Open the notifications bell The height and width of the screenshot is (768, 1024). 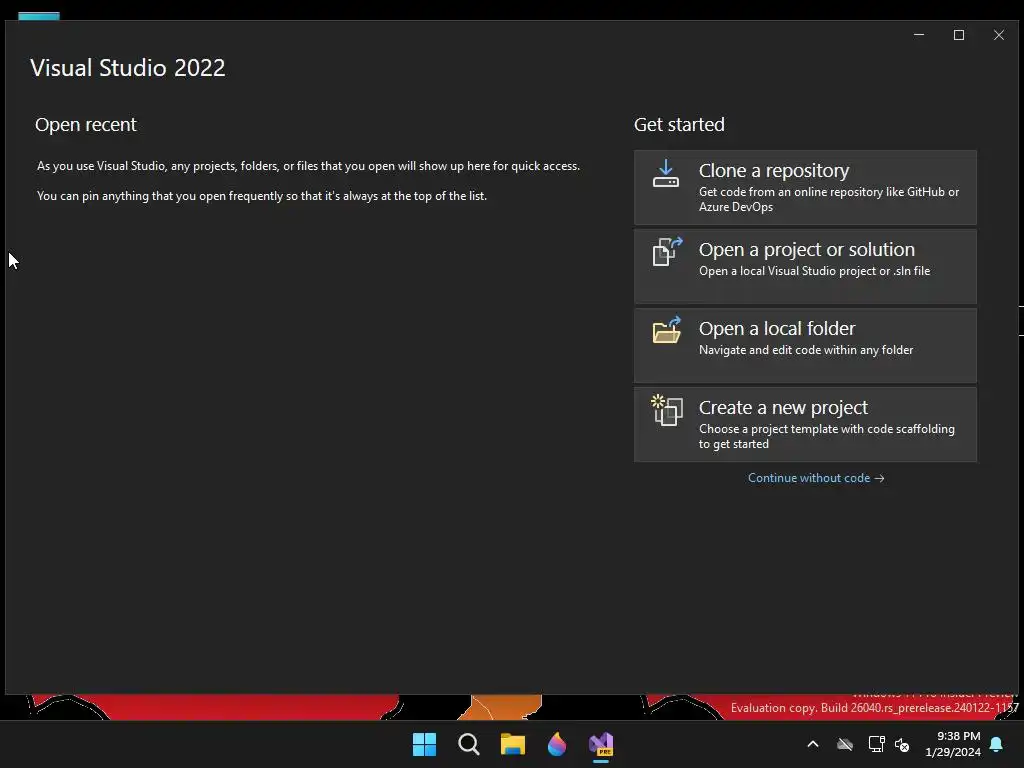point(997,744)
